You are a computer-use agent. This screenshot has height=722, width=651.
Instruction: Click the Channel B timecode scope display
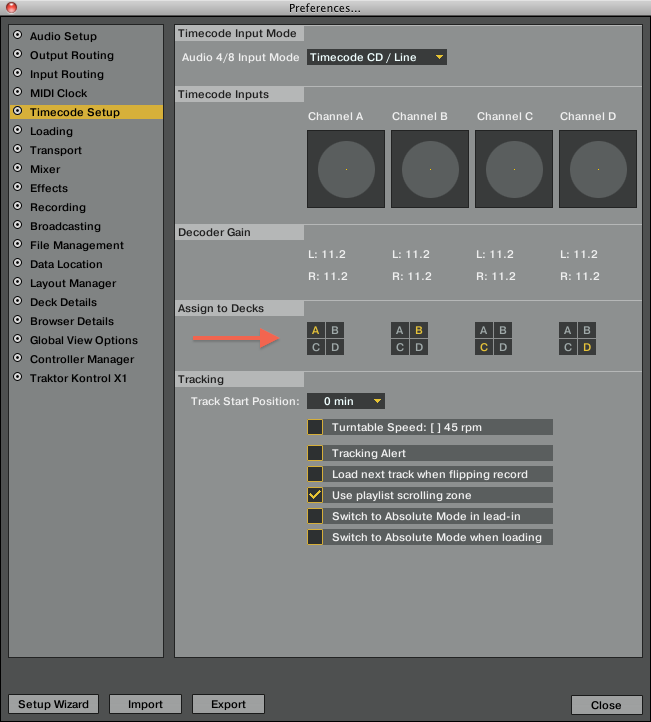pyautogui.click(x=429, y=169)
